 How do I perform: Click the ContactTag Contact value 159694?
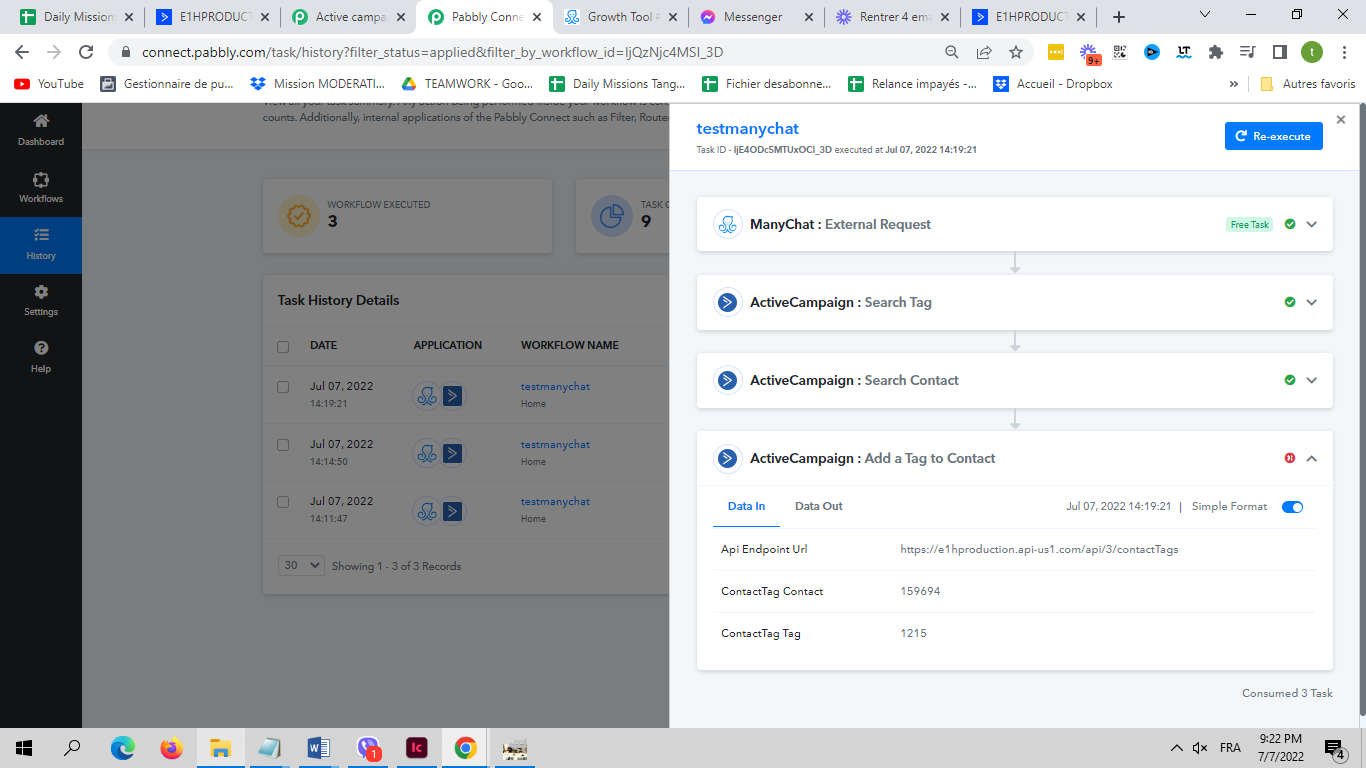920,591
